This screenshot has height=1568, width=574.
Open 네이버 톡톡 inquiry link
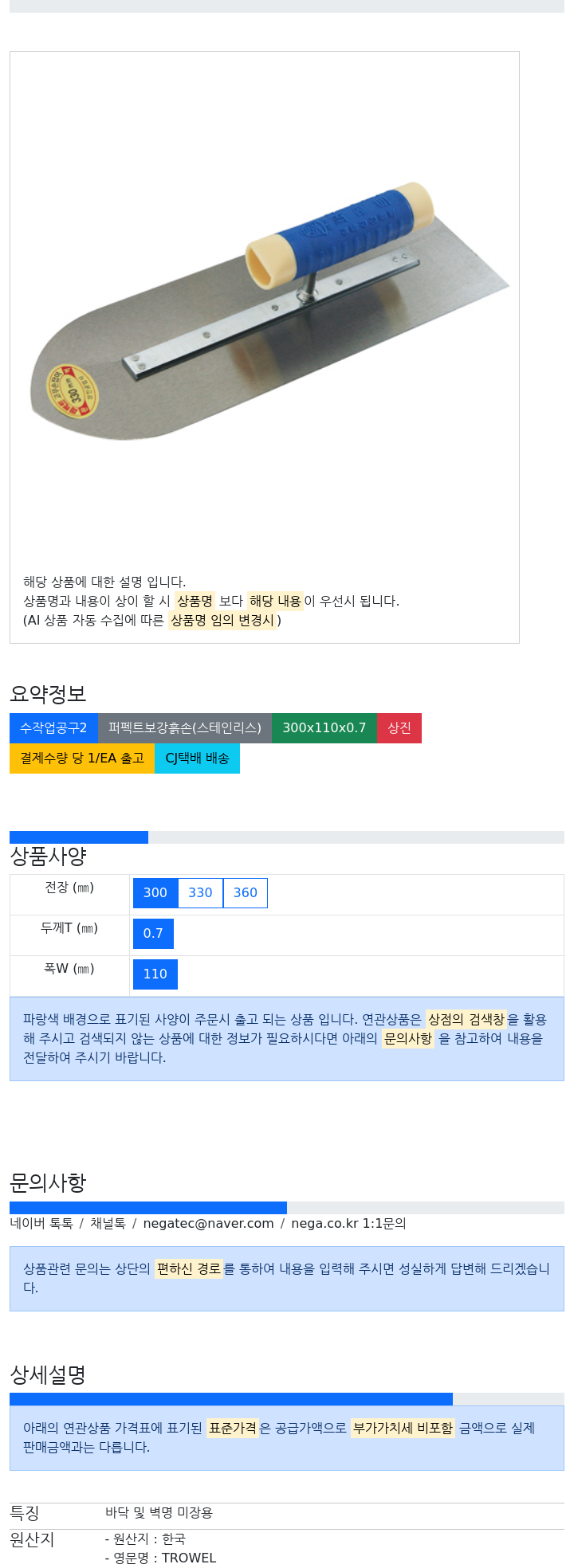[x=41, y=1223]
